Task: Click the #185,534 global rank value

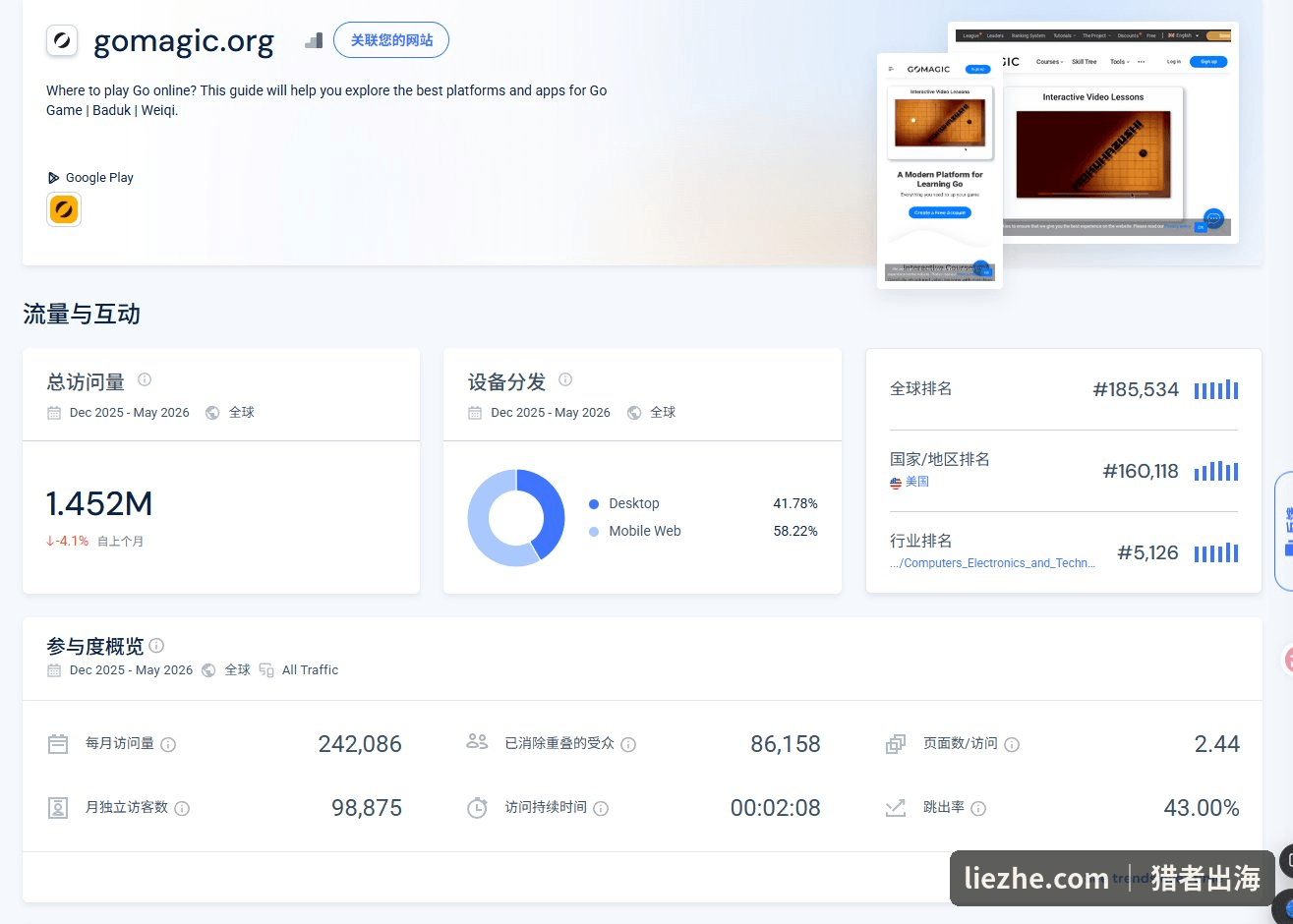Action: 1136,389
